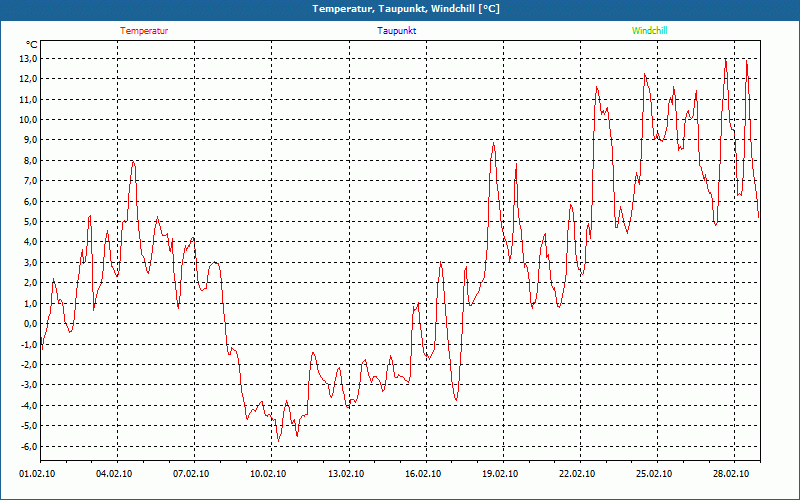Viewport: 800px width, 500px height.
Task: Click the 16.02.10 date label
Action: coord(423,474)
